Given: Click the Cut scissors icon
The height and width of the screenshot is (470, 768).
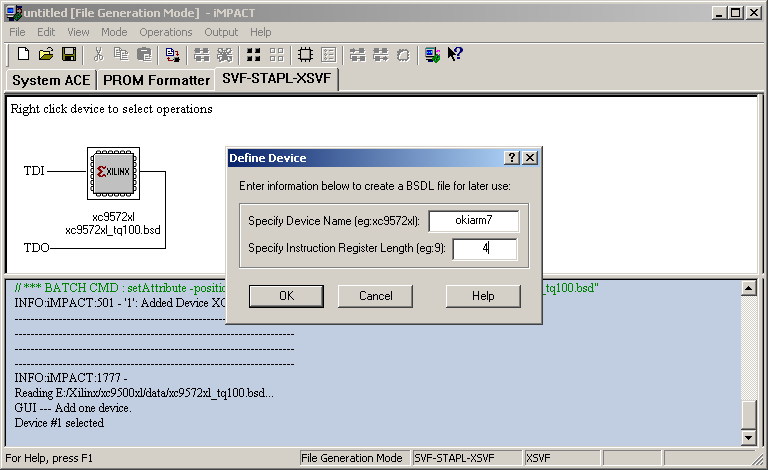Looking at the screenshot, I should coord(98,54).
